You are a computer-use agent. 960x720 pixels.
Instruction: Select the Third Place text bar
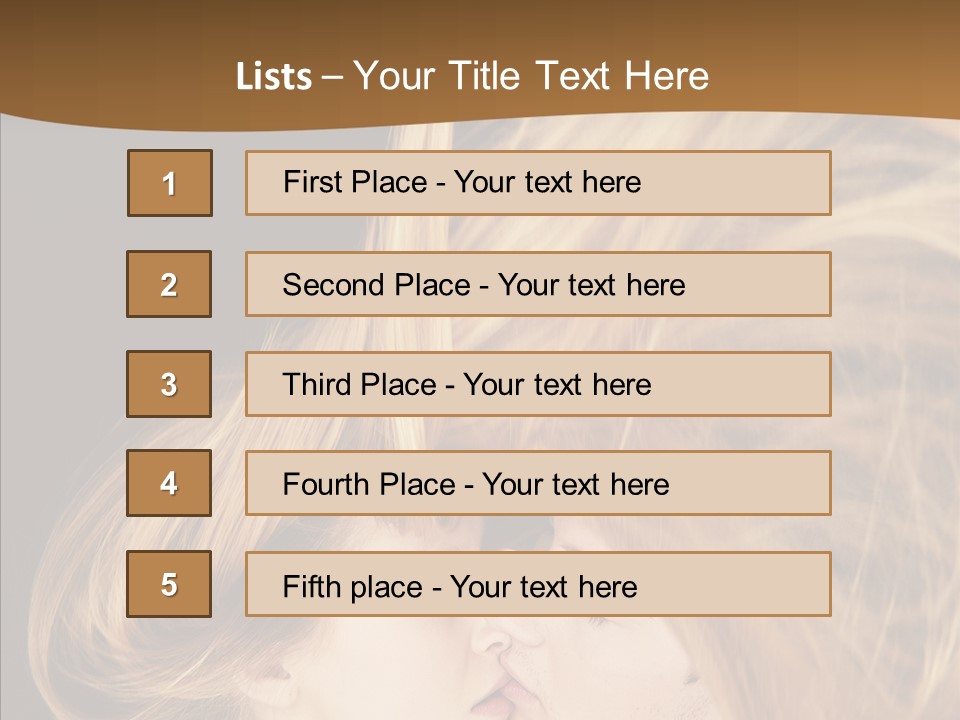tap(538, 384)
